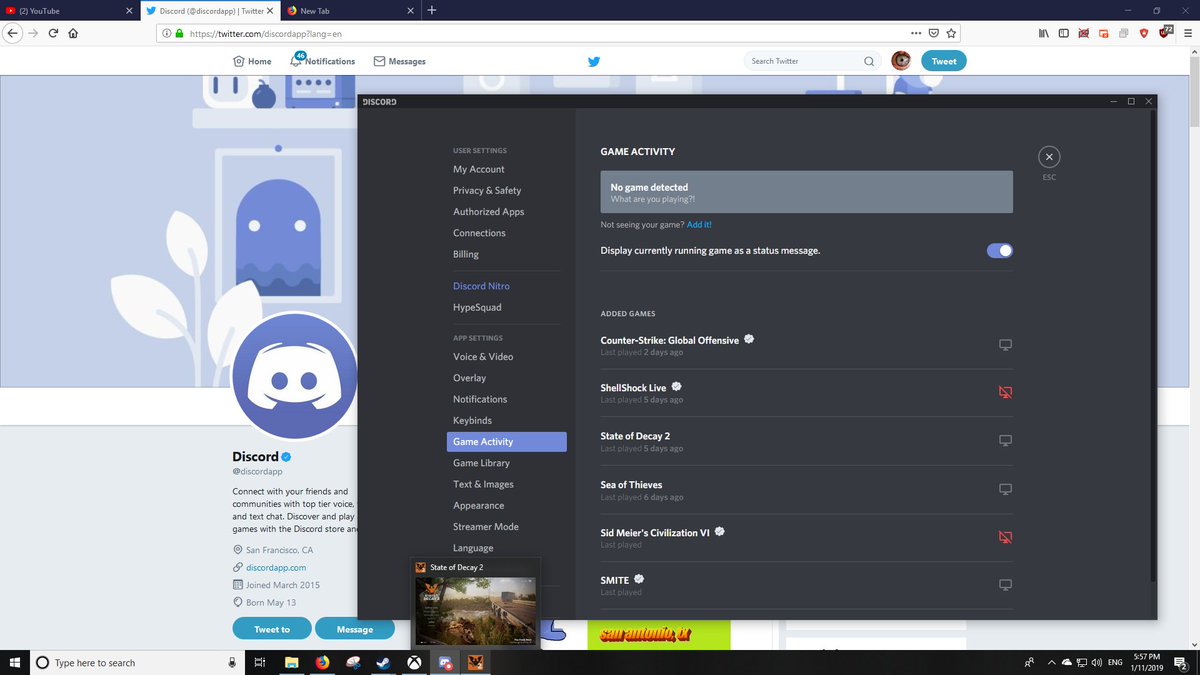
Task: Open page actions three-dot menu in address bar
Action: point(915,33)
